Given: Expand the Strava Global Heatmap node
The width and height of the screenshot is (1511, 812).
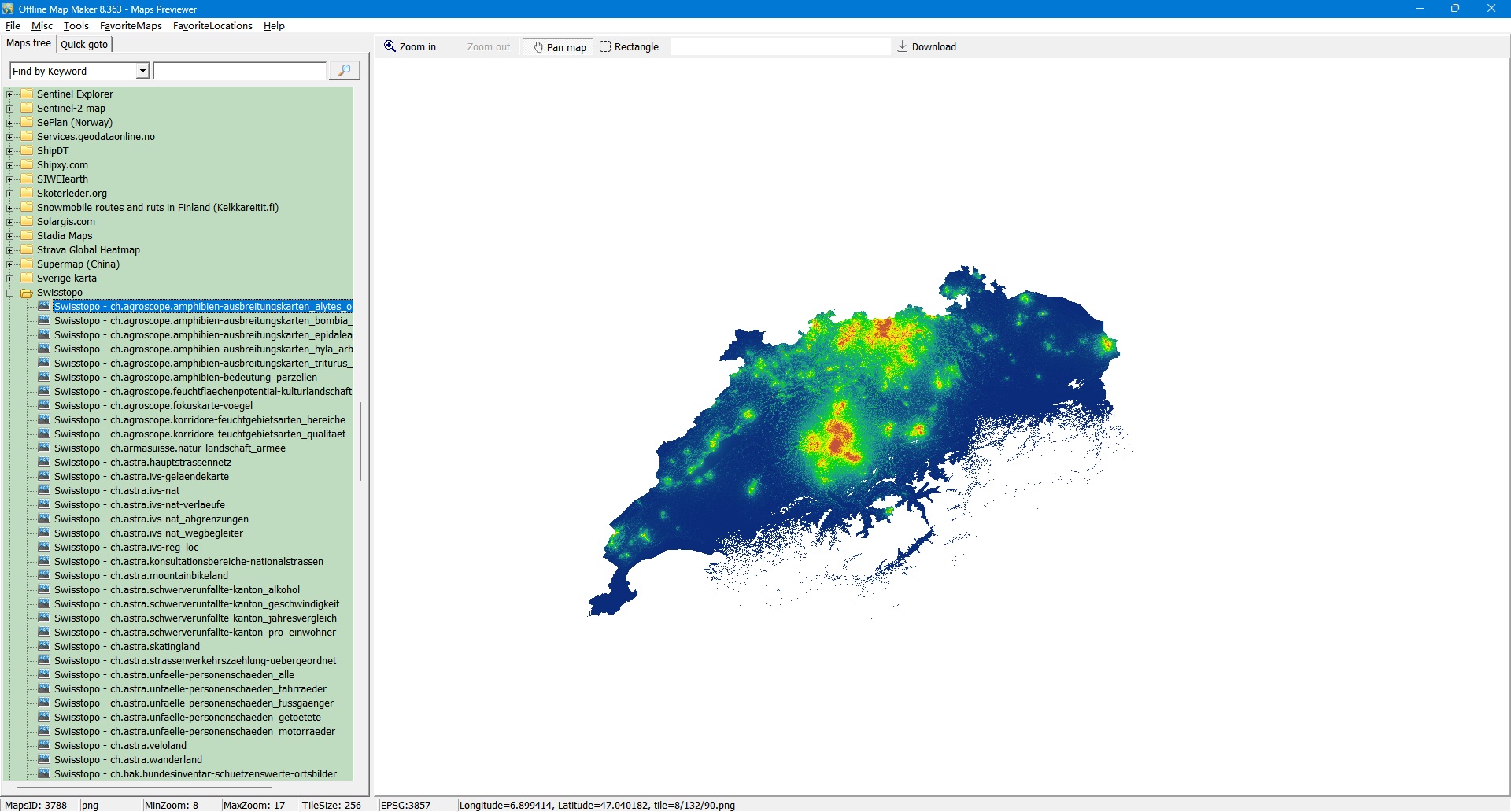Looking at the screenshot, I should pos(10,250).
